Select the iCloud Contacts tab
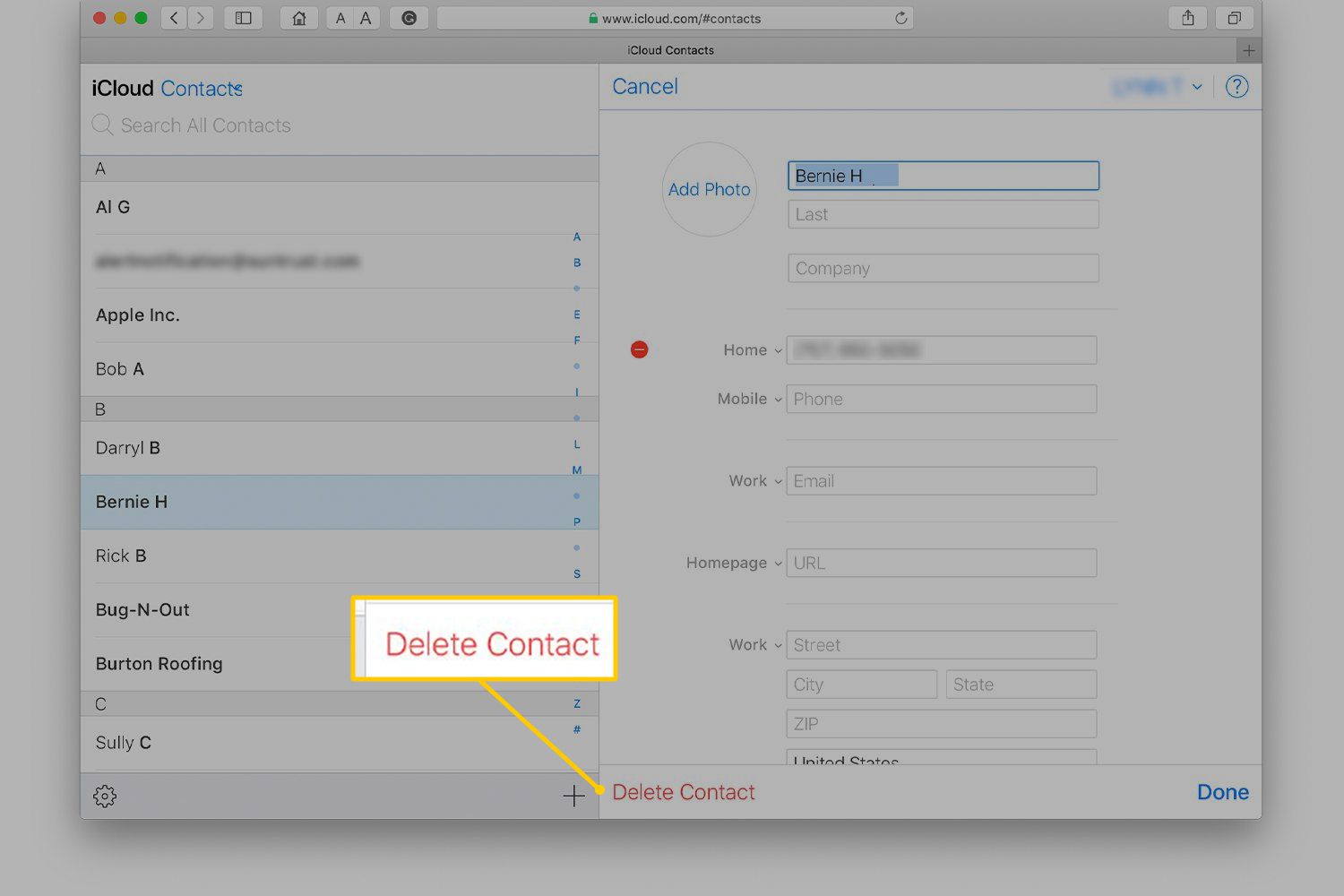The height and width of the screenshot is (896, 1344). (670, 50)
